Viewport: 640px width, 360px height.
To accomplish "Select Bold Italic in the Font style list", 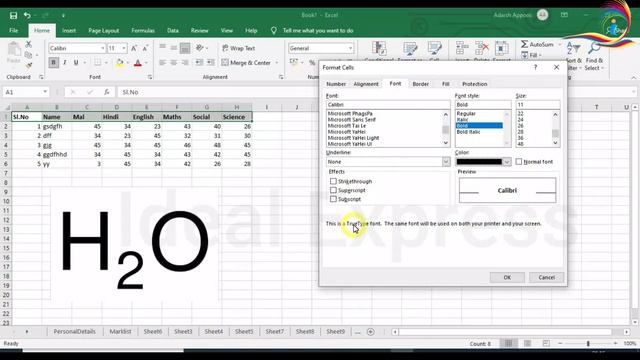I will click(x=468, y=132).
